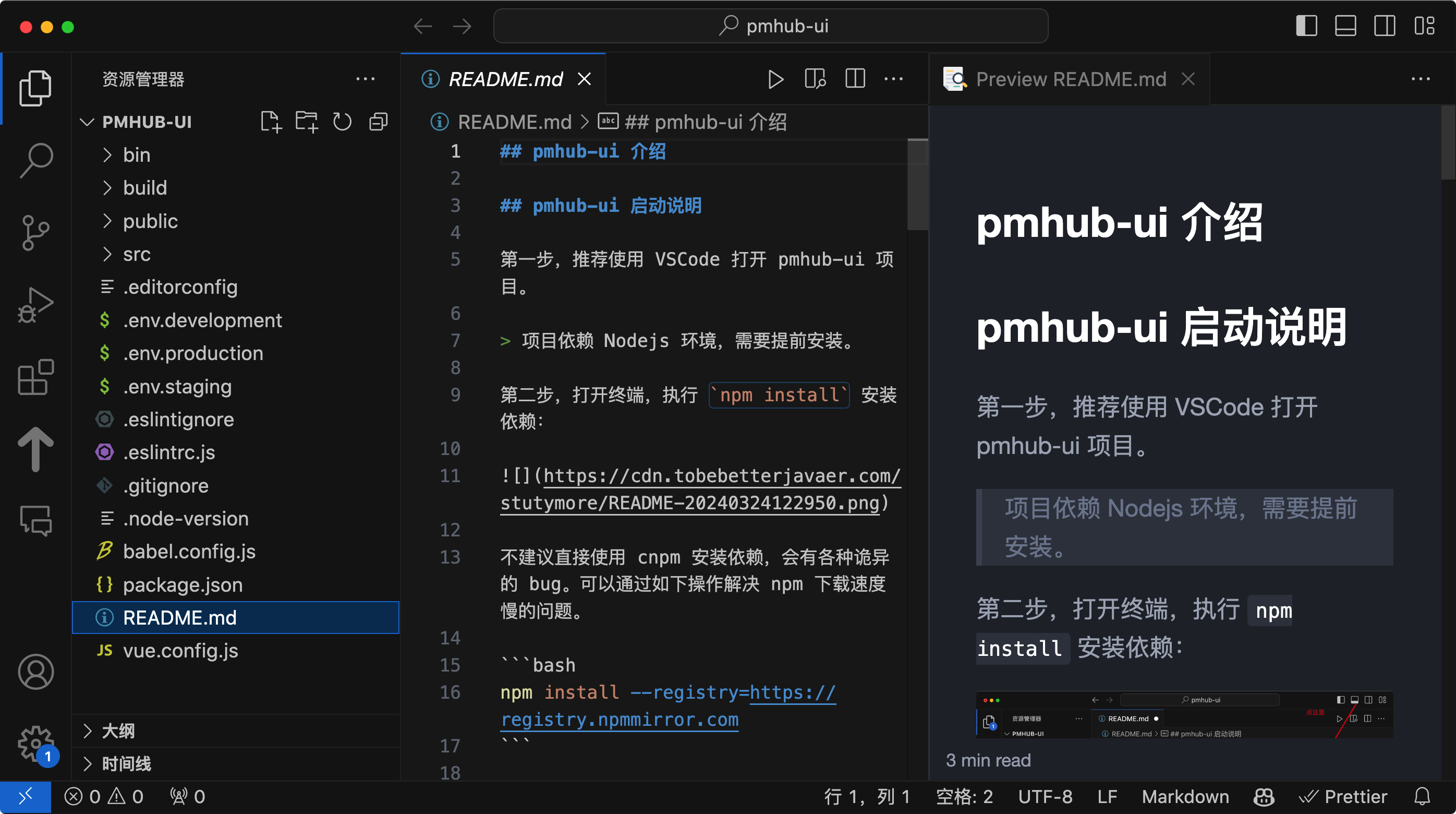The image size is (1456, 814).
Task: Toggle the primary side bar
Action: [x=1306, y=26]
